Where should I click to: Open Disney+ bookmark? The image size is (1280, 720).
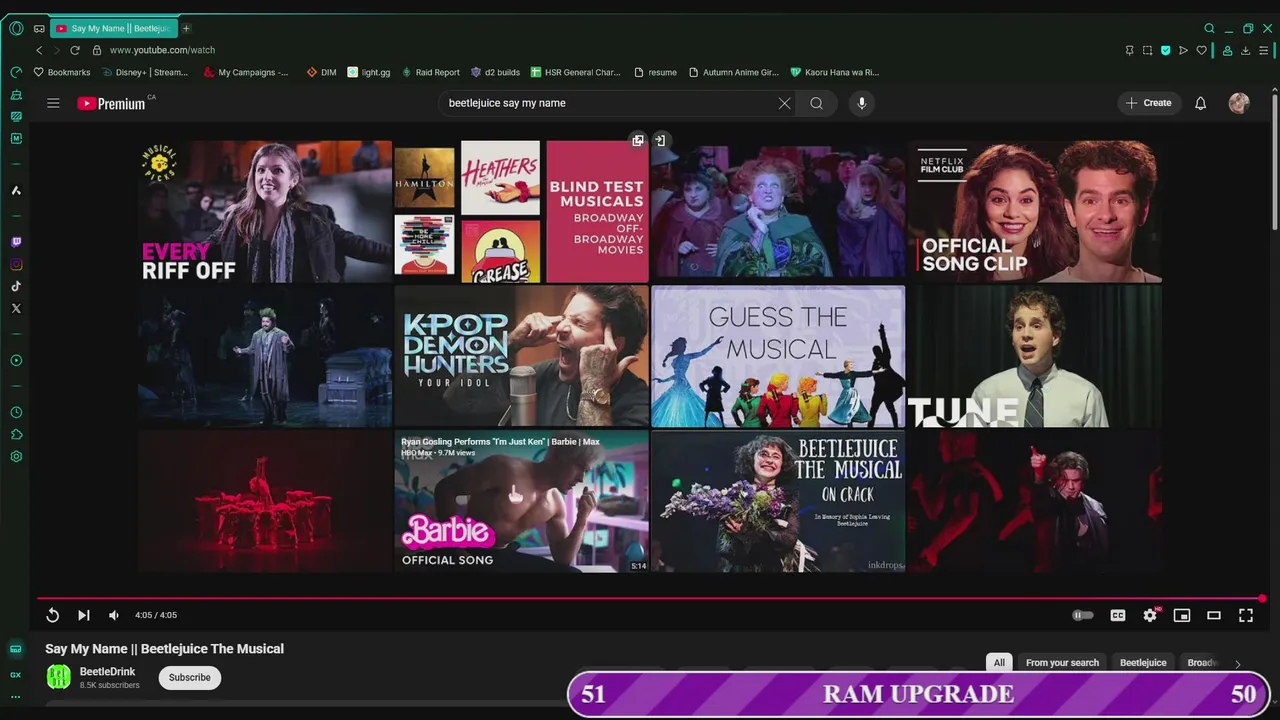[145, 72]
